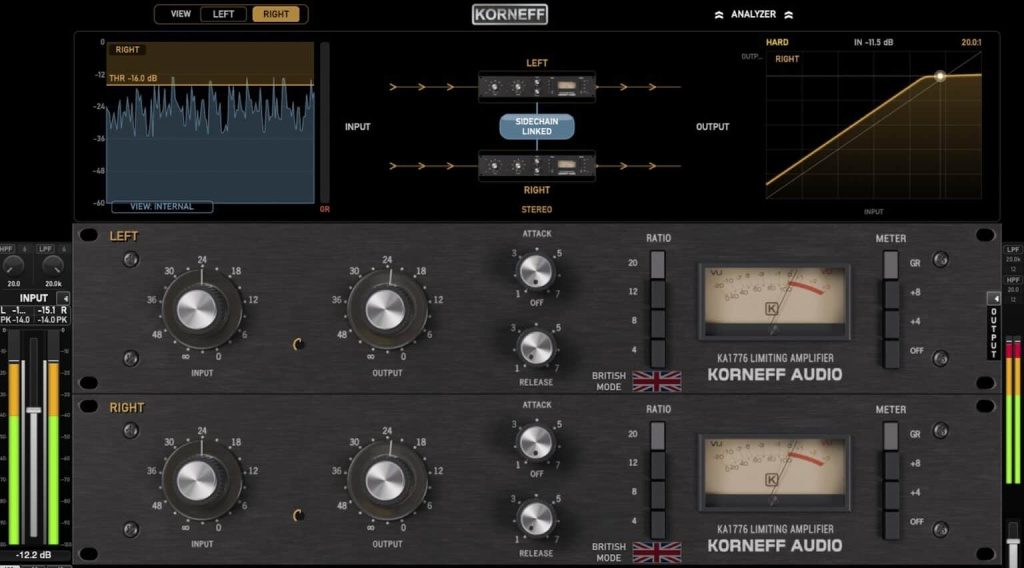Set RIGHT unit meter to +8
The height and width of the screenshot is (568, 1024).
click(891, 464)
